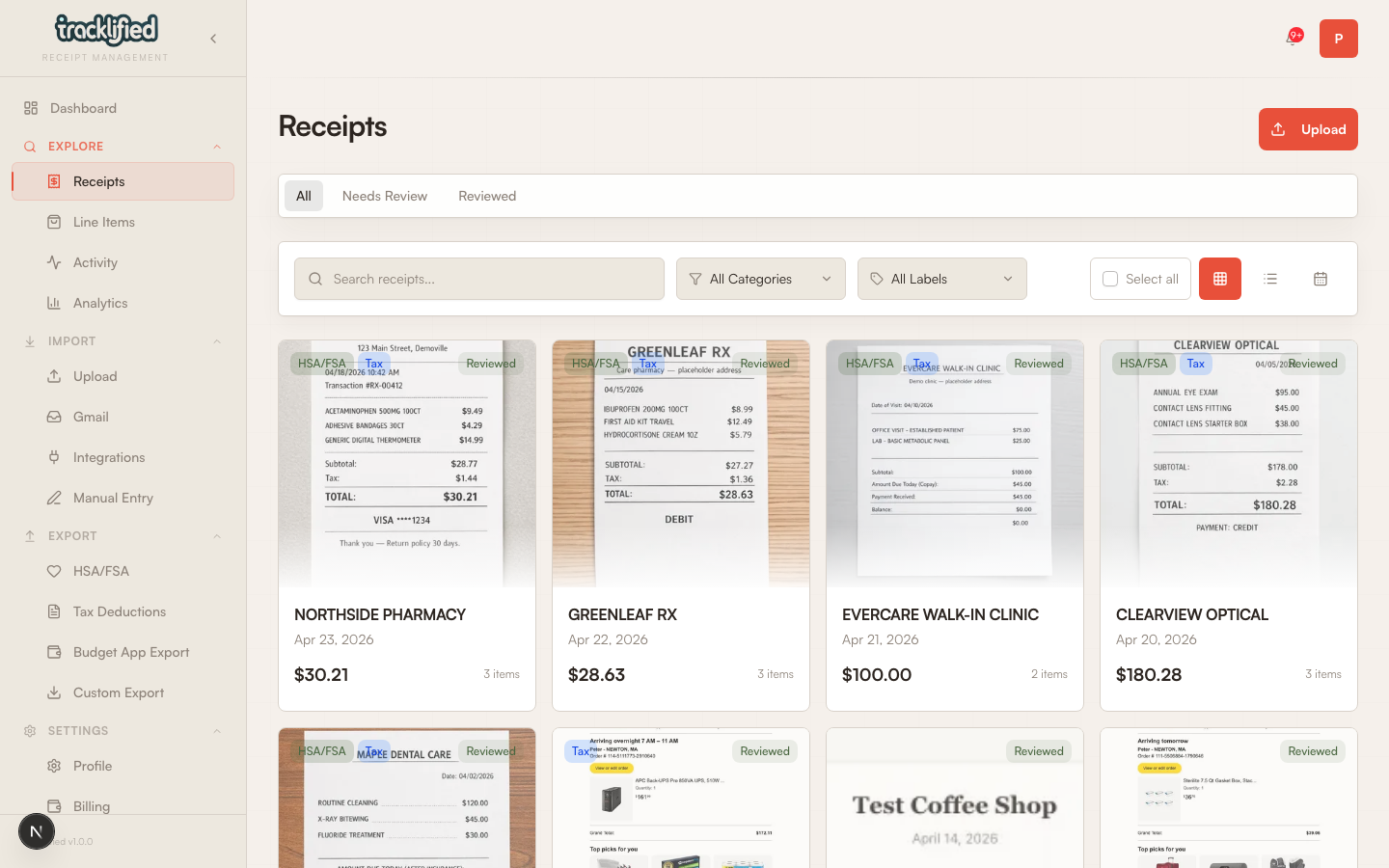Viewport: 1389px width, 868px height.
Task: Click the Apr 22, 2026 date
Action: [608, 639]
